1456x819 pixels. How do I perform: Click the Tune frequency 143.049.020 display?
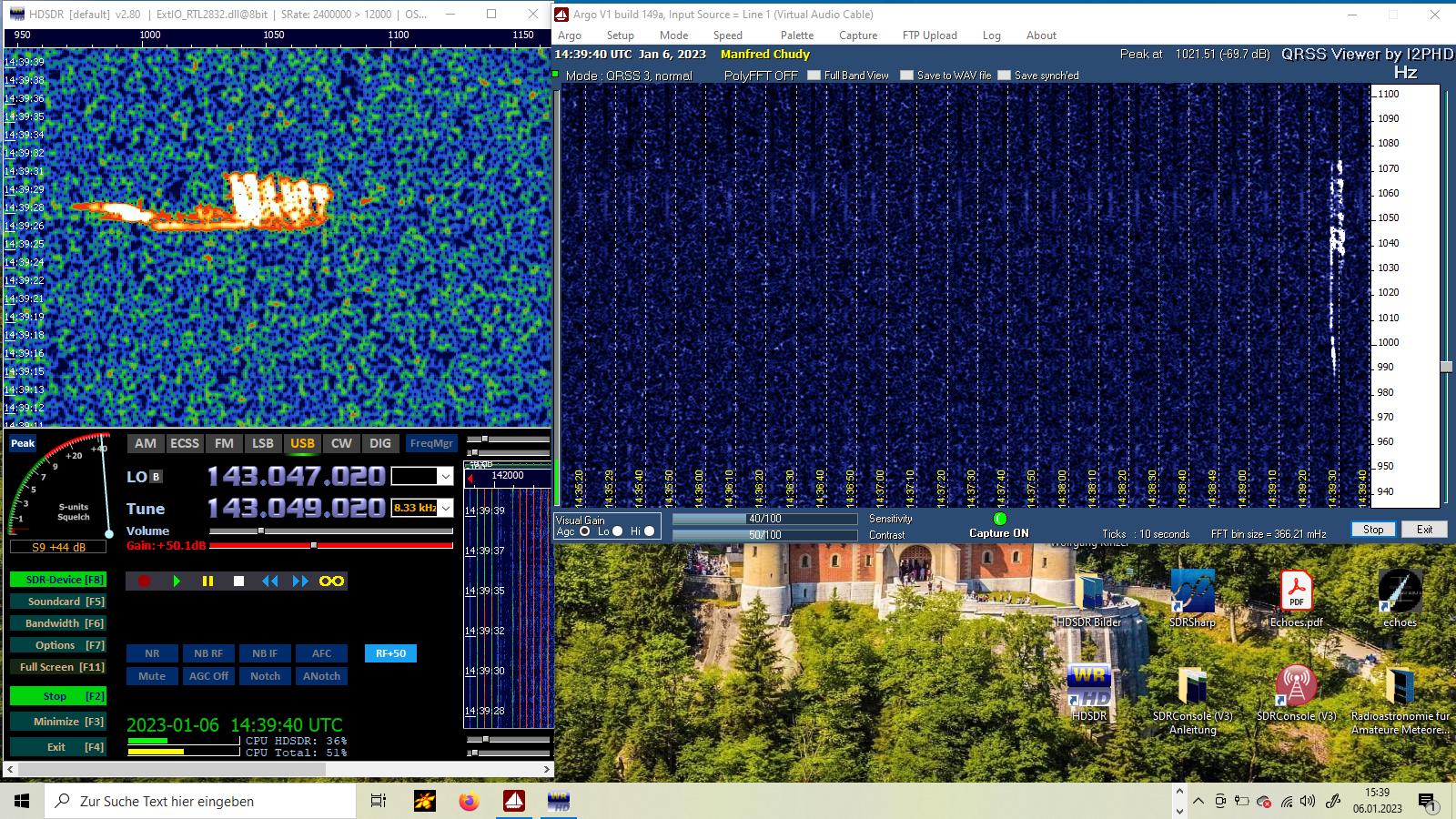(296, 508)
